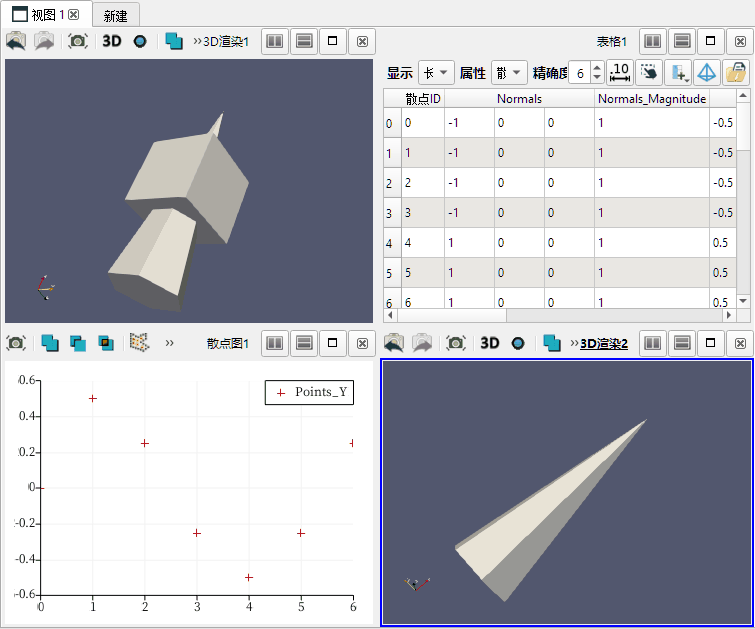Click the 散点ID column header
The width and height of the screenshot is (755, 629).
coord(422,99)
